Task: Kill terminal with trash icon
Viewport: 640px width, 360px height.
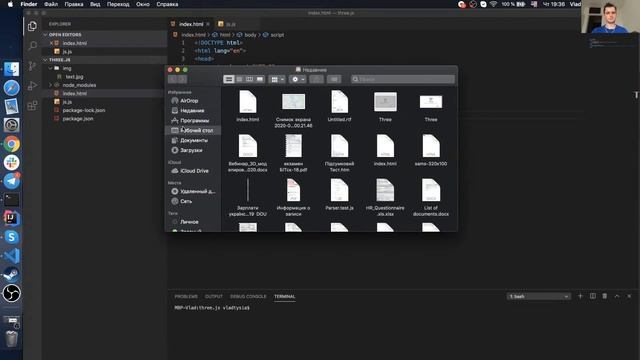Action: coord(604,296)
